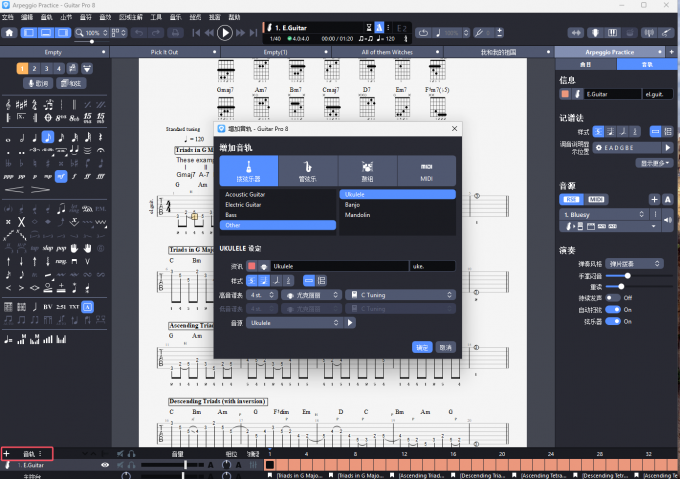The width and height of the screenshot is (680, 479).
Task: Select the MIDI track type icon
Action: pyautogui.click(x=425, y=170)
